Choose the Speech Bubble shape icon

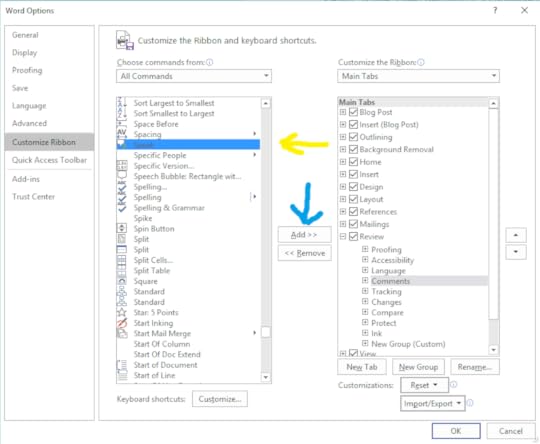pos(122,176)
